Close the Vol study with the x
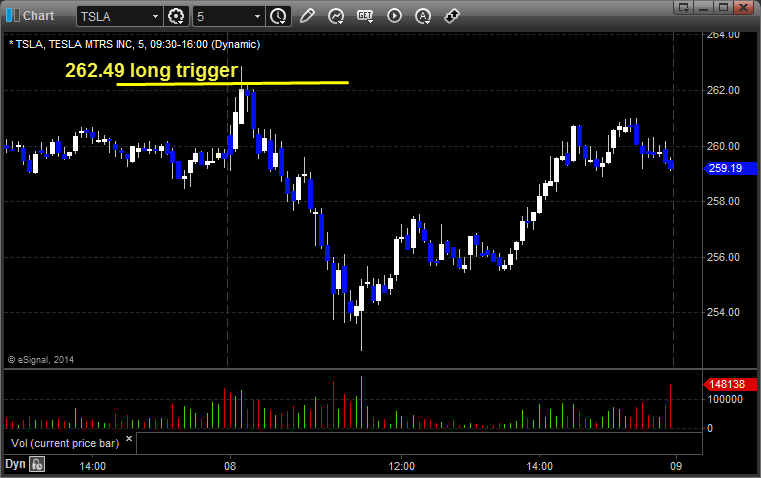Screen dimensions: 761x478 pos(129,439)
